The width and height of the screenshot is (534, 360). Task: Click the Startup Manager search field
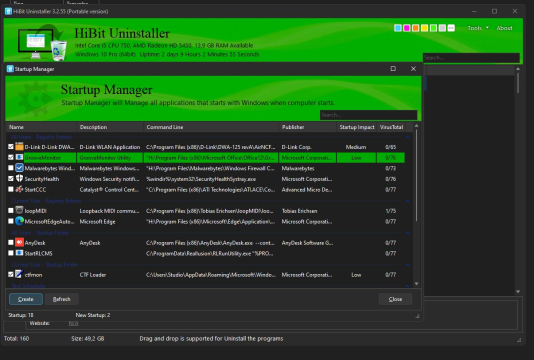coord(368,115)
